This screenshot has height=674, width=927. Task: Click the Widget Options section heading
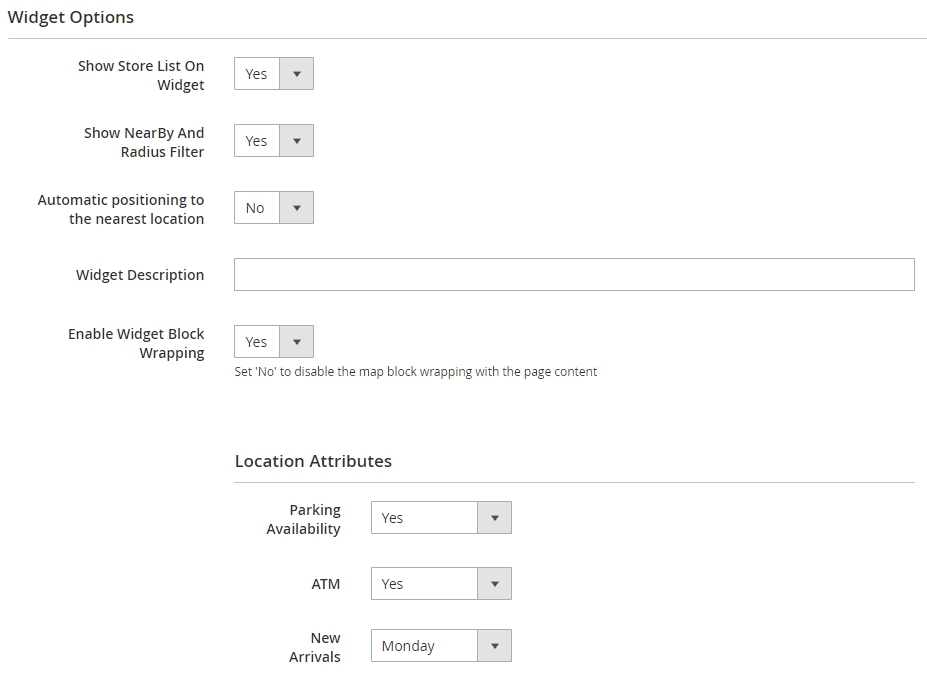click(x=70, y=17)
